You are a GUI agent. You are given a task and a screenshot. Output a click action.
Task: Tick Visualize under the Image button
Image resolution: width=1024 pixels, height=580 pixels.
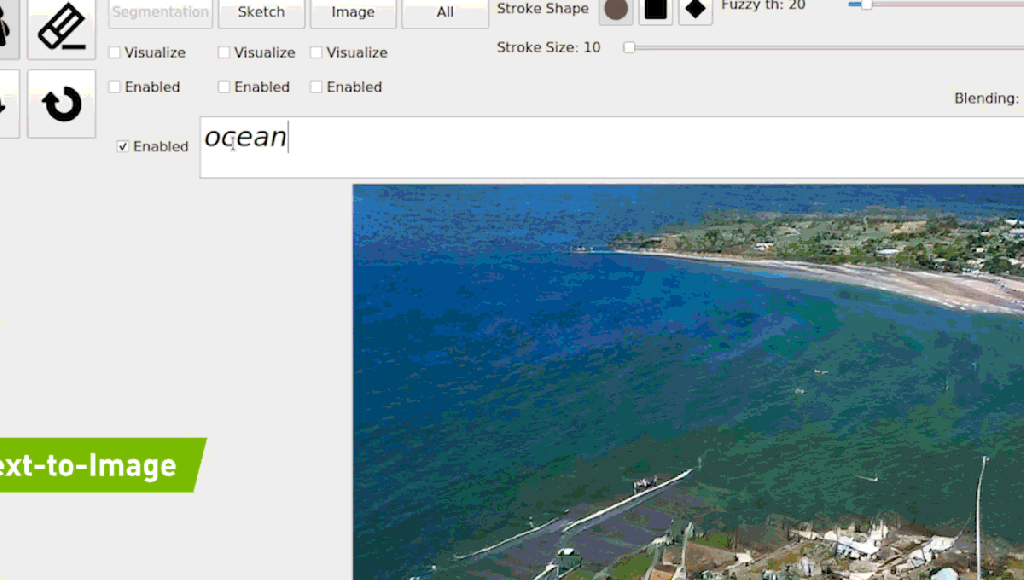(316, 53)
